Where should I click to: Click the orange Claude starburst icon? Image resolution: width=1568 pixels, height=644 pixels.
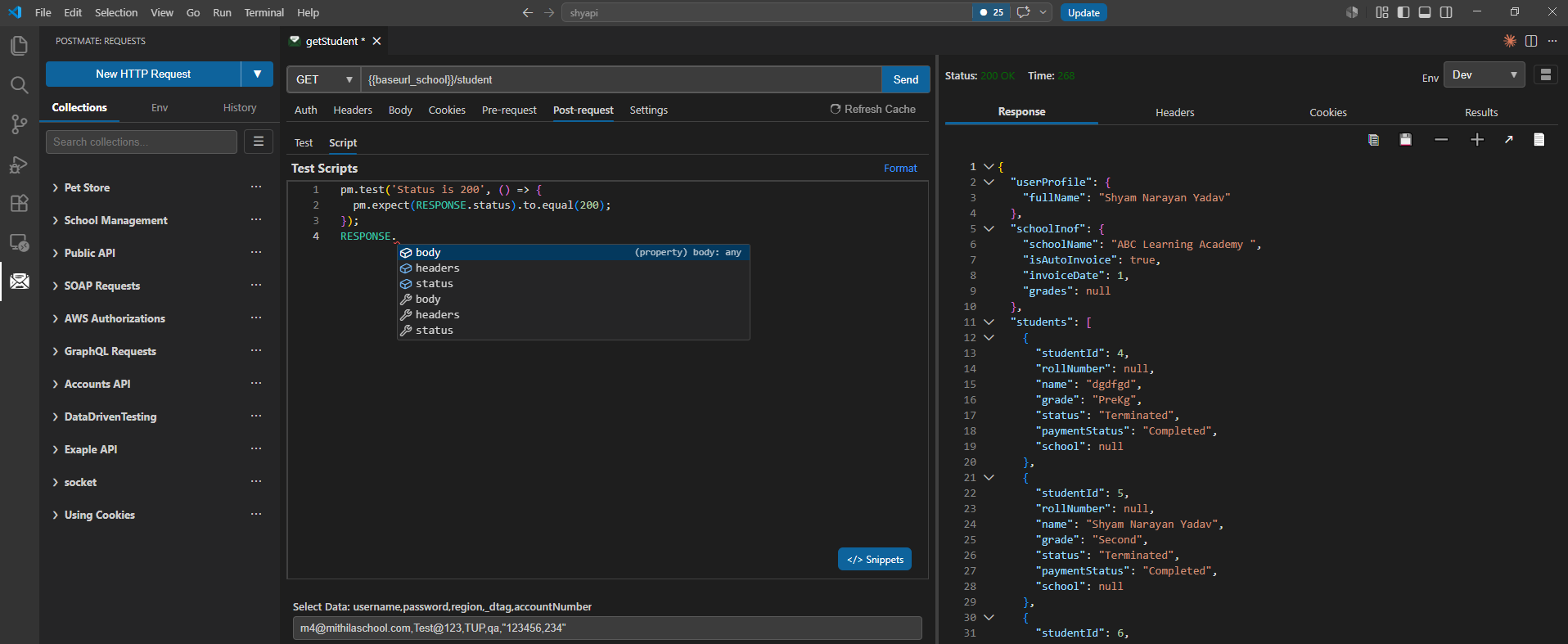click(1510, 41)
